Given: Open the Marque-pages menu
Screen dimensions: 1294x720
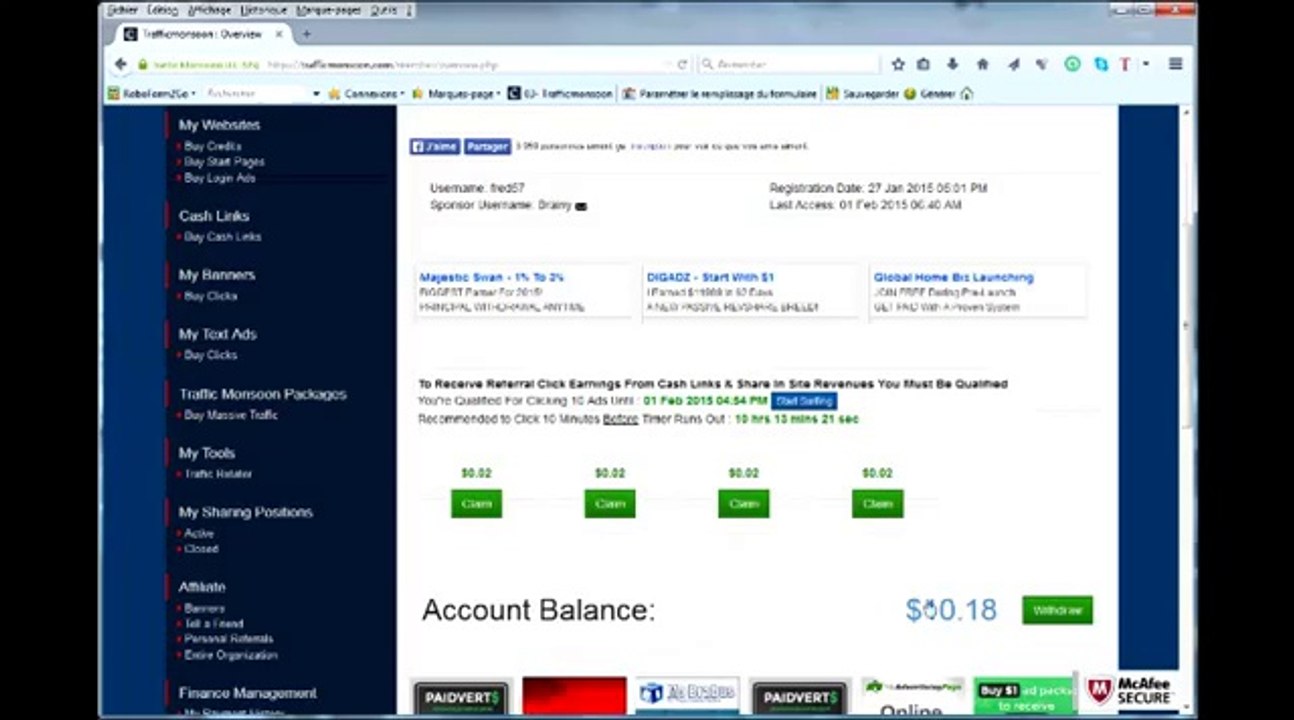Looking at the screenshot, I should point(326,9).
